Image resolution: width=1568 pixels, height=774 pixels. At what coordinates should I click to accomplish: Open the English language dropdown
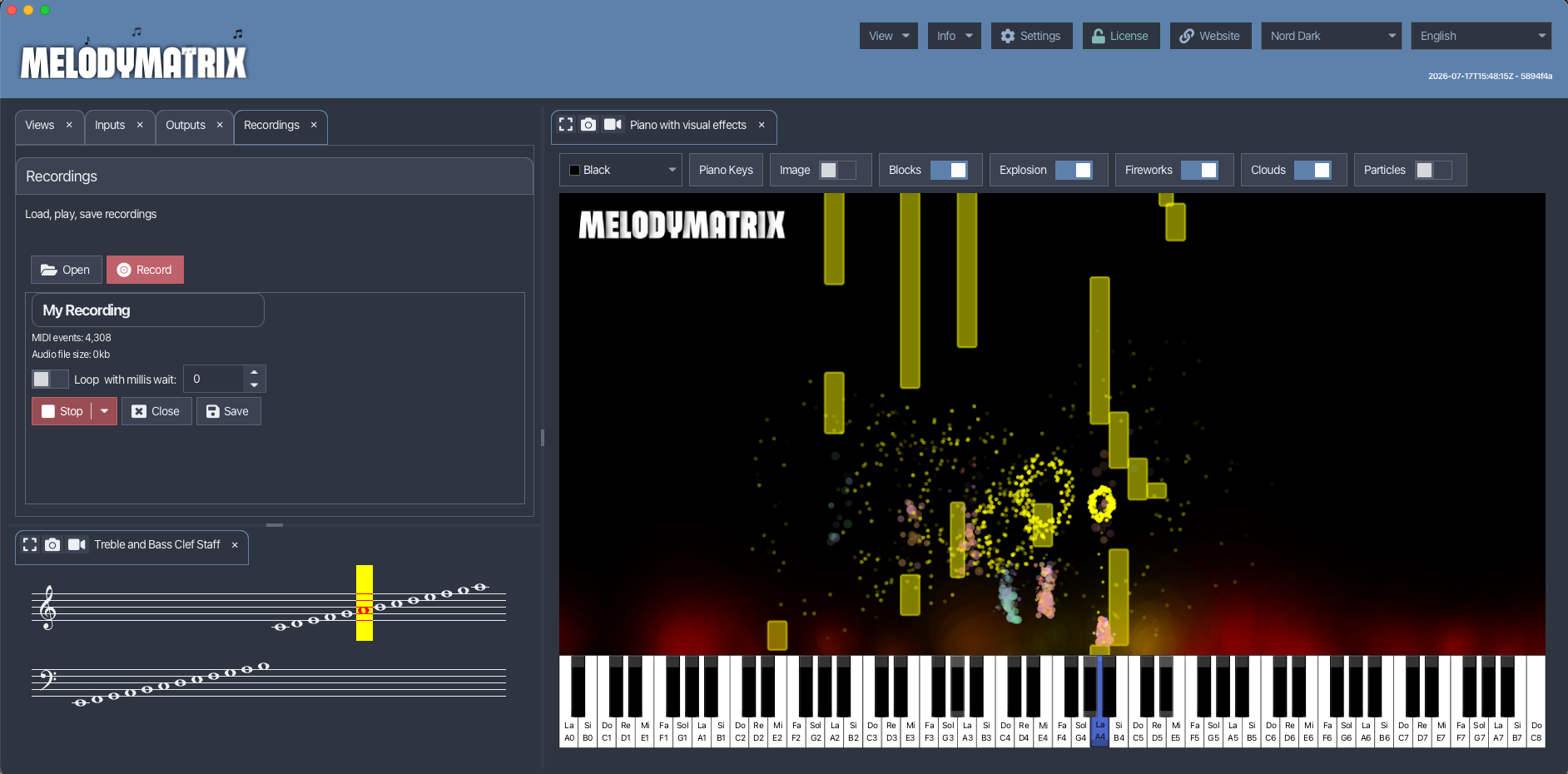point(1481,36)
